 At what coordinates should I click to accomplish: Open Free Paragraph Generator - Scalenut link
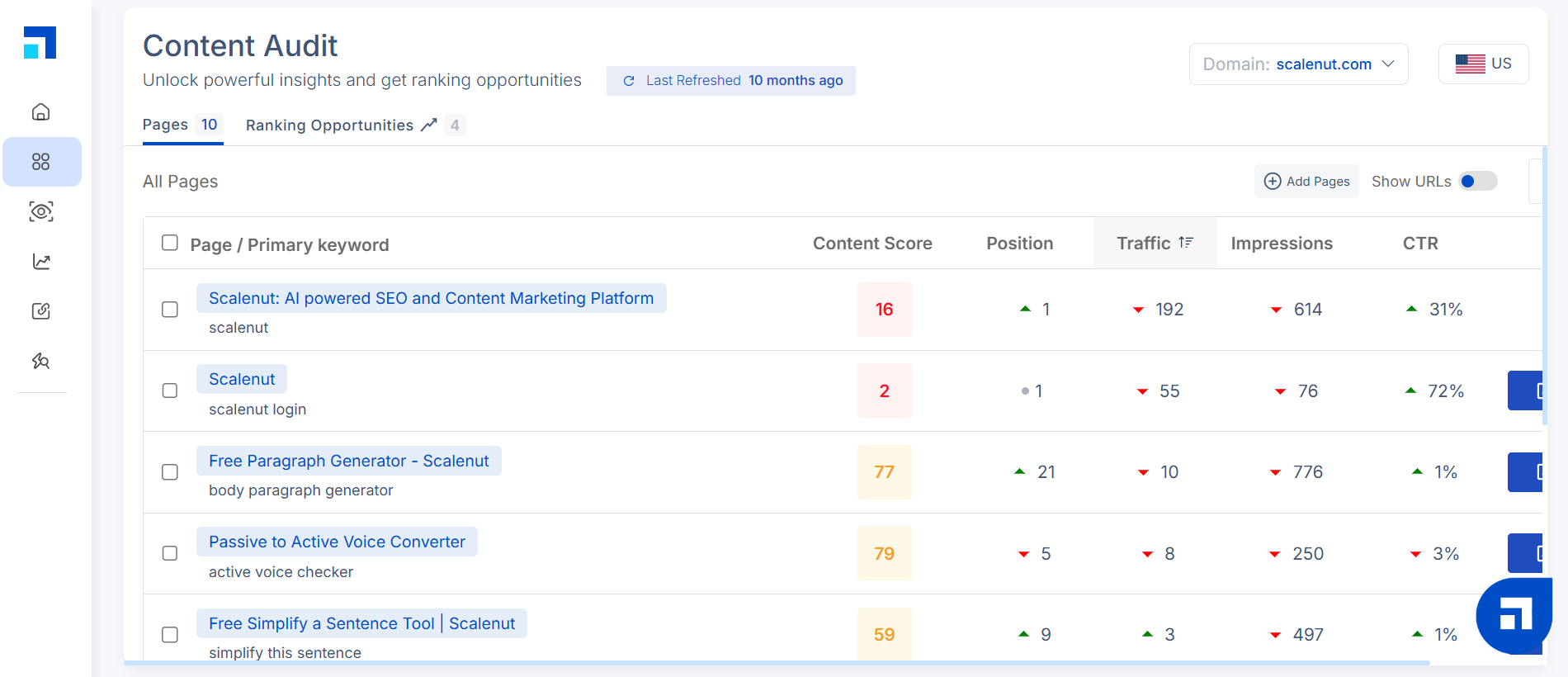[348, 461]
